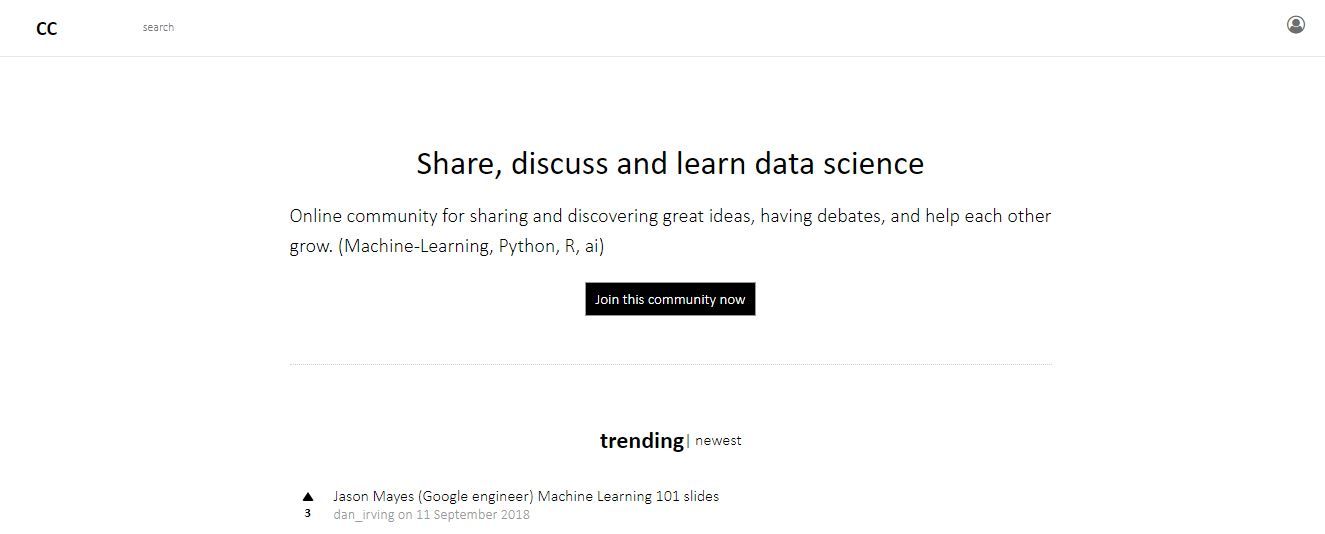
Task: Open the Jason Mayes Machine Learning 101 slides post
Action: [x=525, y=496]
